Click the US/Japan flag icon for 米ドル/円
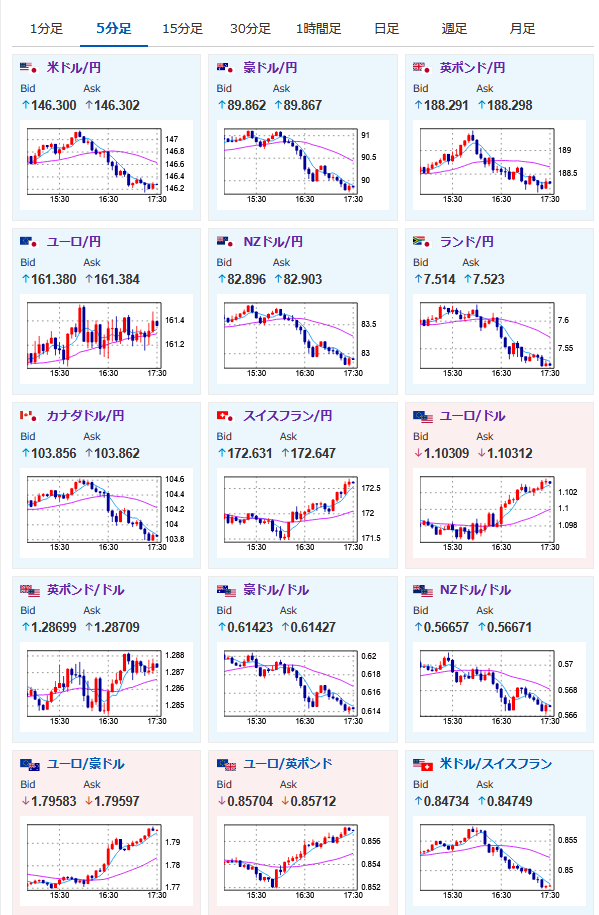 coord(29,68)
